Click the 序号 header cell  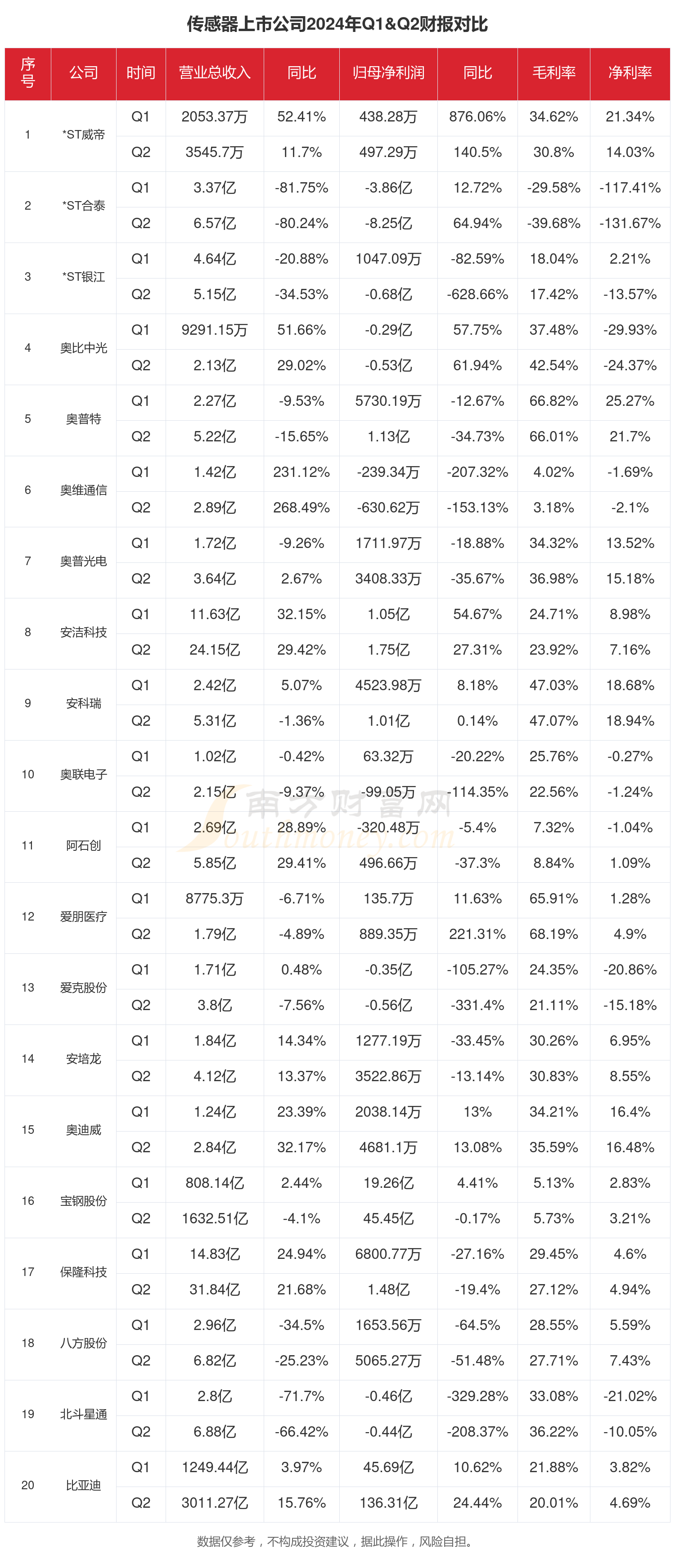(28, 73)
